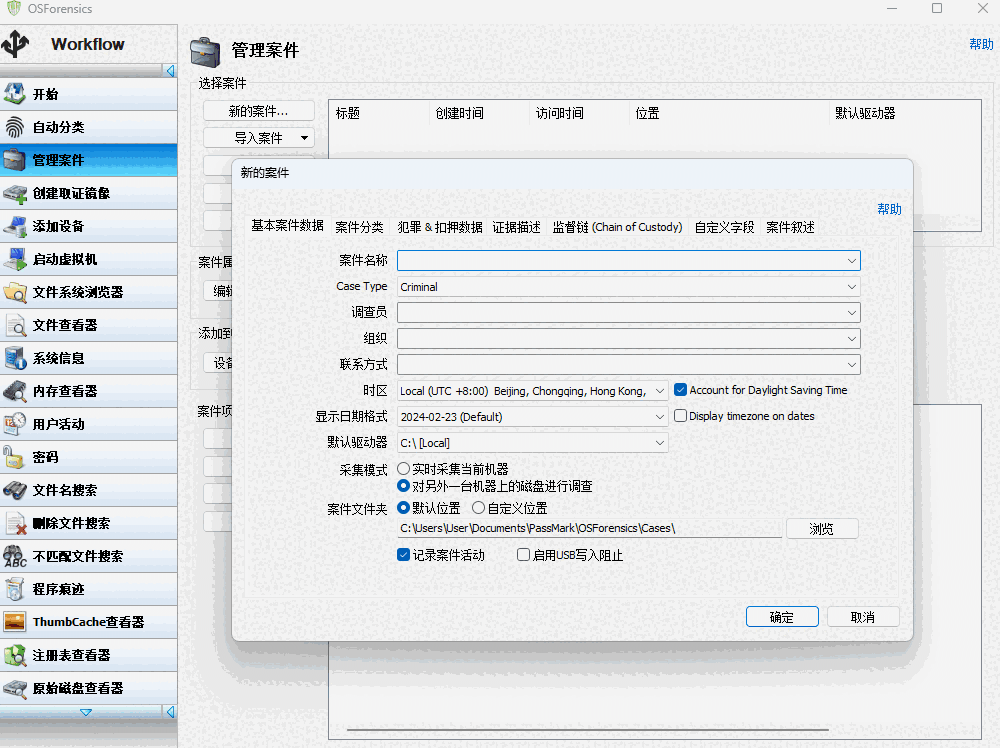Open the 密码 key icon

tap(15, 457)
